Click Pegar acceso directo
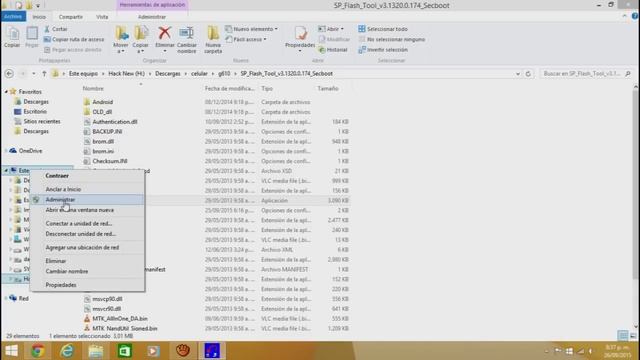640x360 pixels. tap(72, 50)
